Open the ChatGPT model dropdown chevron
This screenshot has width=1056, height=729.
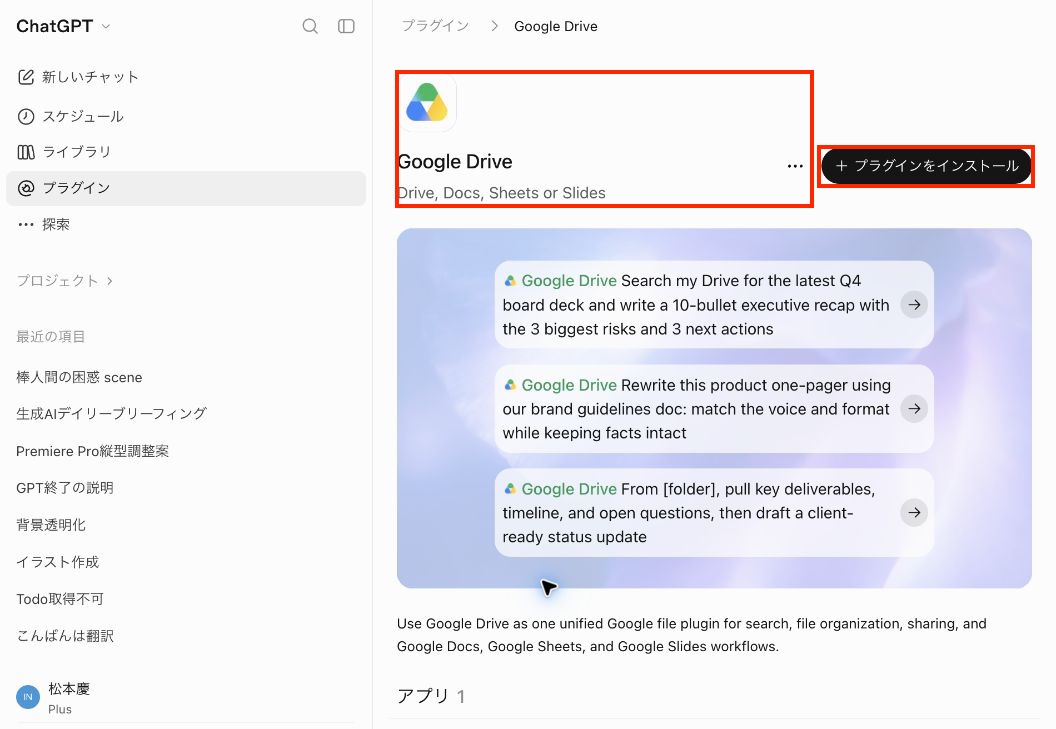point(106,26)
